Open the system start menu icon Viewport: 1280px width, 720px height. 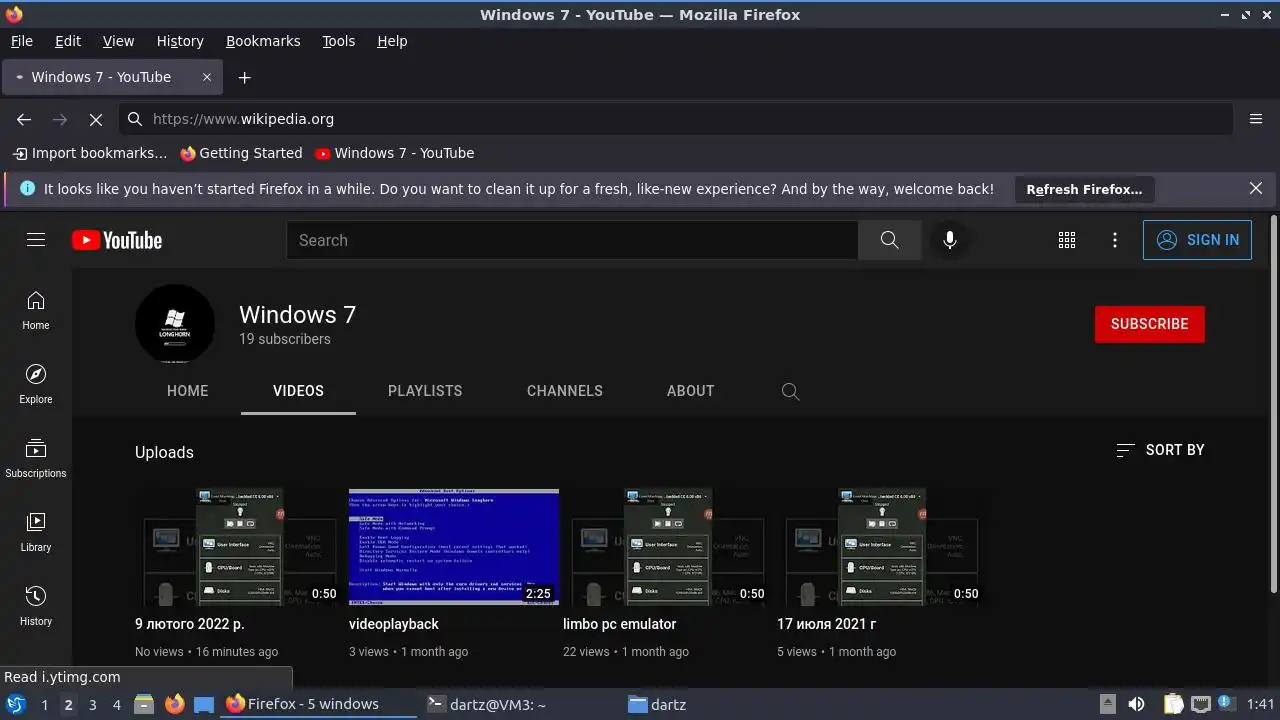(x=16, y=704)
